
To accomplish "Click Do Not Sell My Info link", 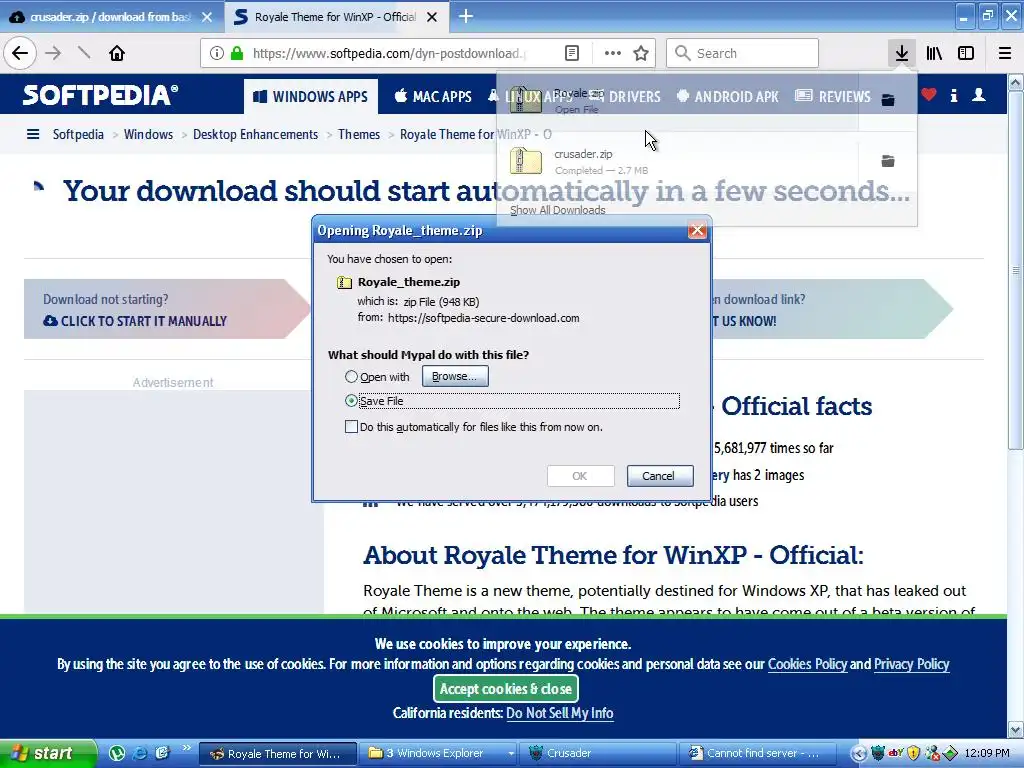I will [560, 713].
